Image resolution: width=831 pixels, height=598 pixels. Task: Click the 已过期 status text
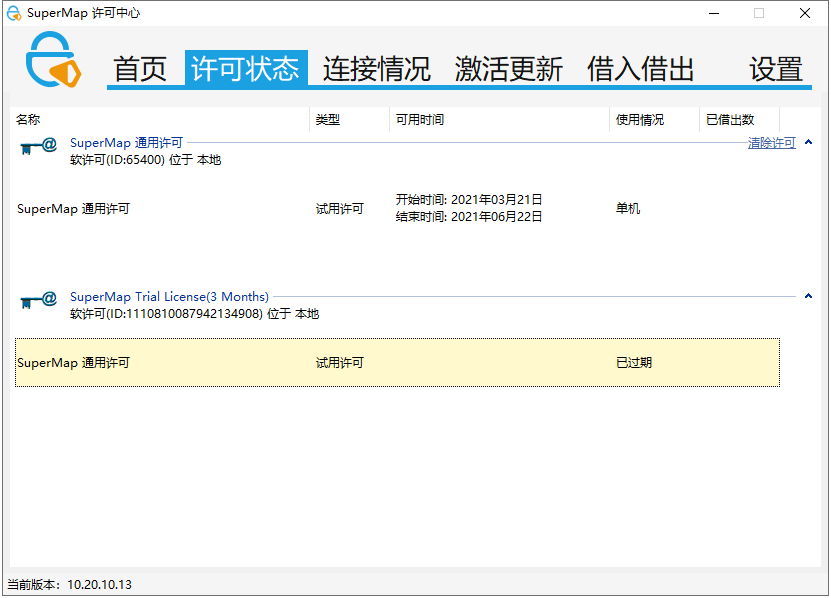634,363
